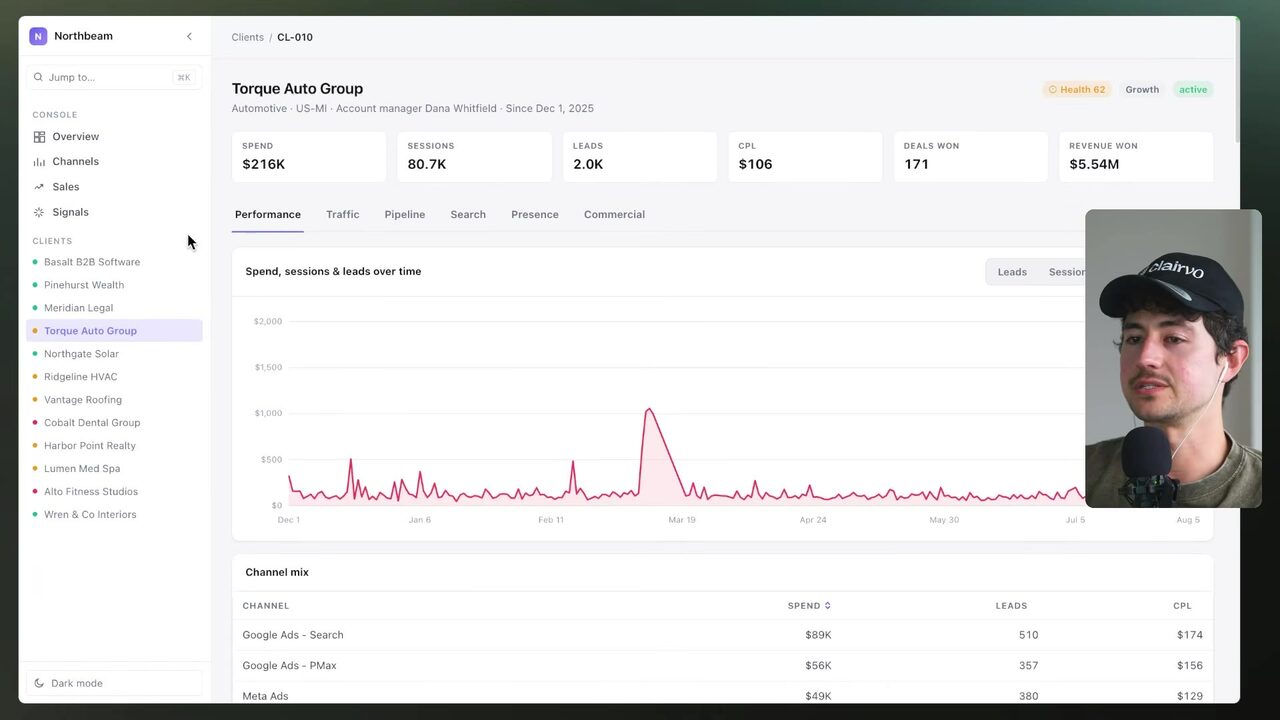Screen dimensions: 1280x720
Task: Select Lumen Med Spa client
Action: click(114, 469)
